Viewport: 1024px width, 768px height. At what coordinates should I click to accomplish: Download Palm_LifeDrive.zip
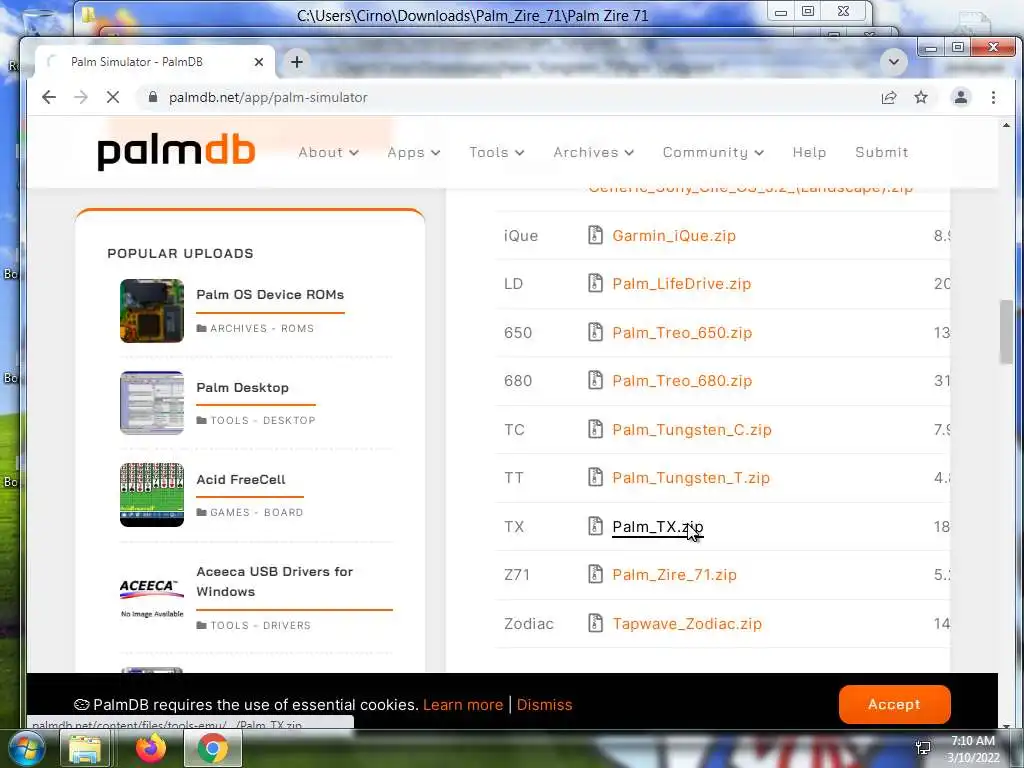point(682,284)
